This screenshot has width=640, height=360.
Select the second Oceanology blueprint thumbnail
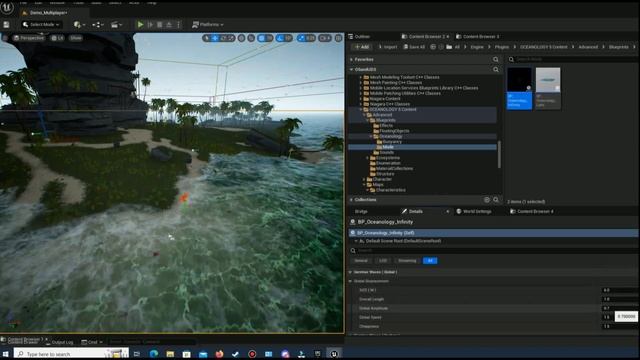tap(548, 89)
